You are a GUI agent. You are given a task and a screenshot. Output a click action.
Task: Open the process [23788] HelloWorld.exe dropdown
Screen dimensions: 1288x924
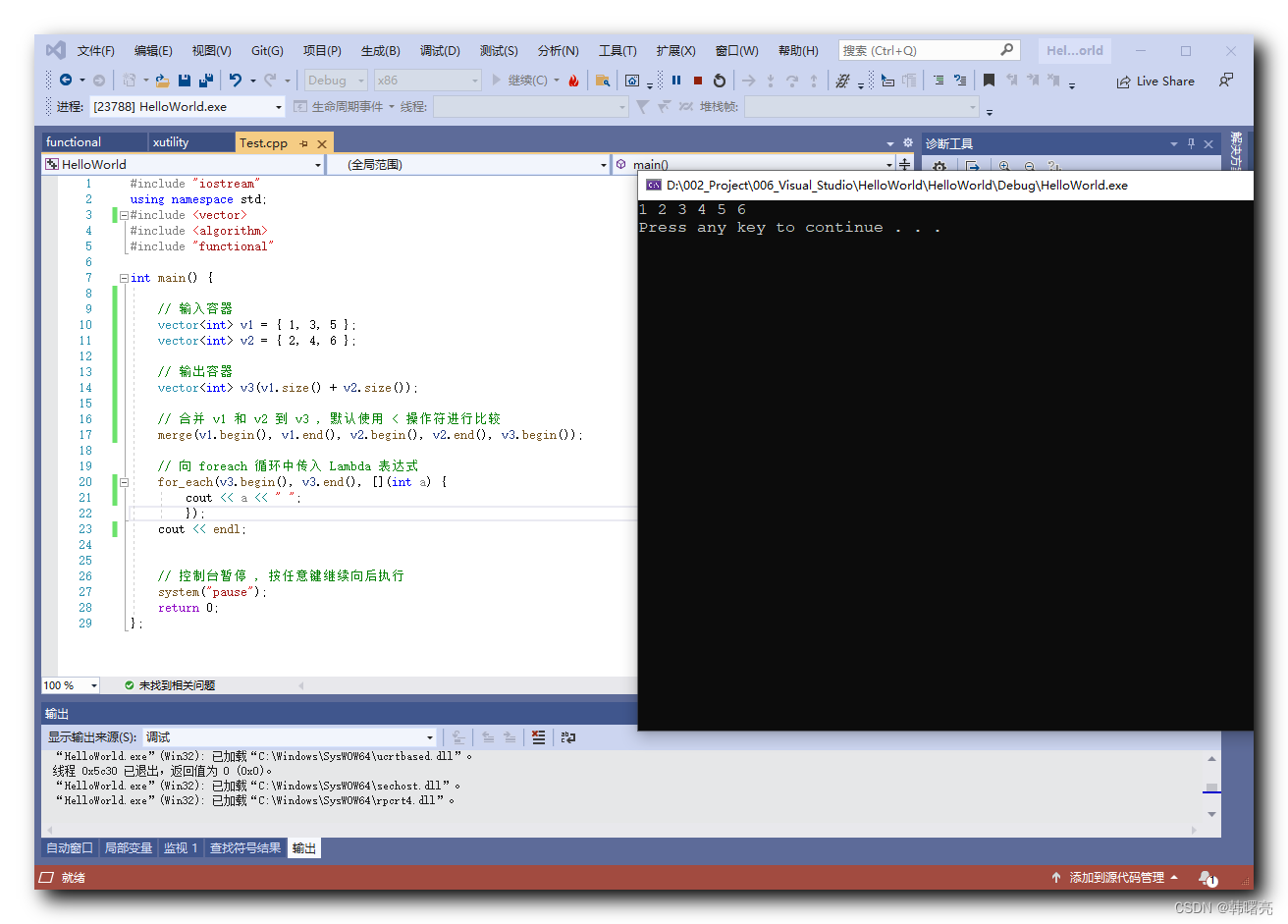point(188,106)
